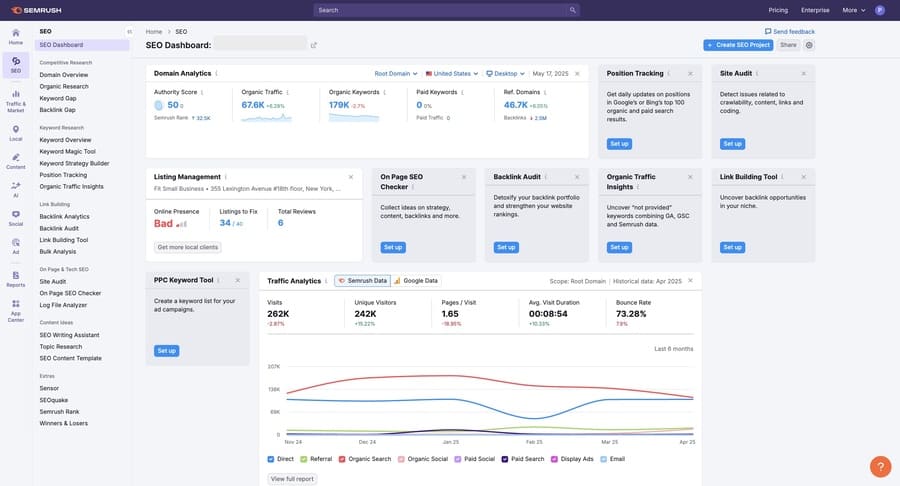Image resolution: width=900 pixels, height=486 pixels.
Task: Open the Reports rail icon
Action: point(15,279)
